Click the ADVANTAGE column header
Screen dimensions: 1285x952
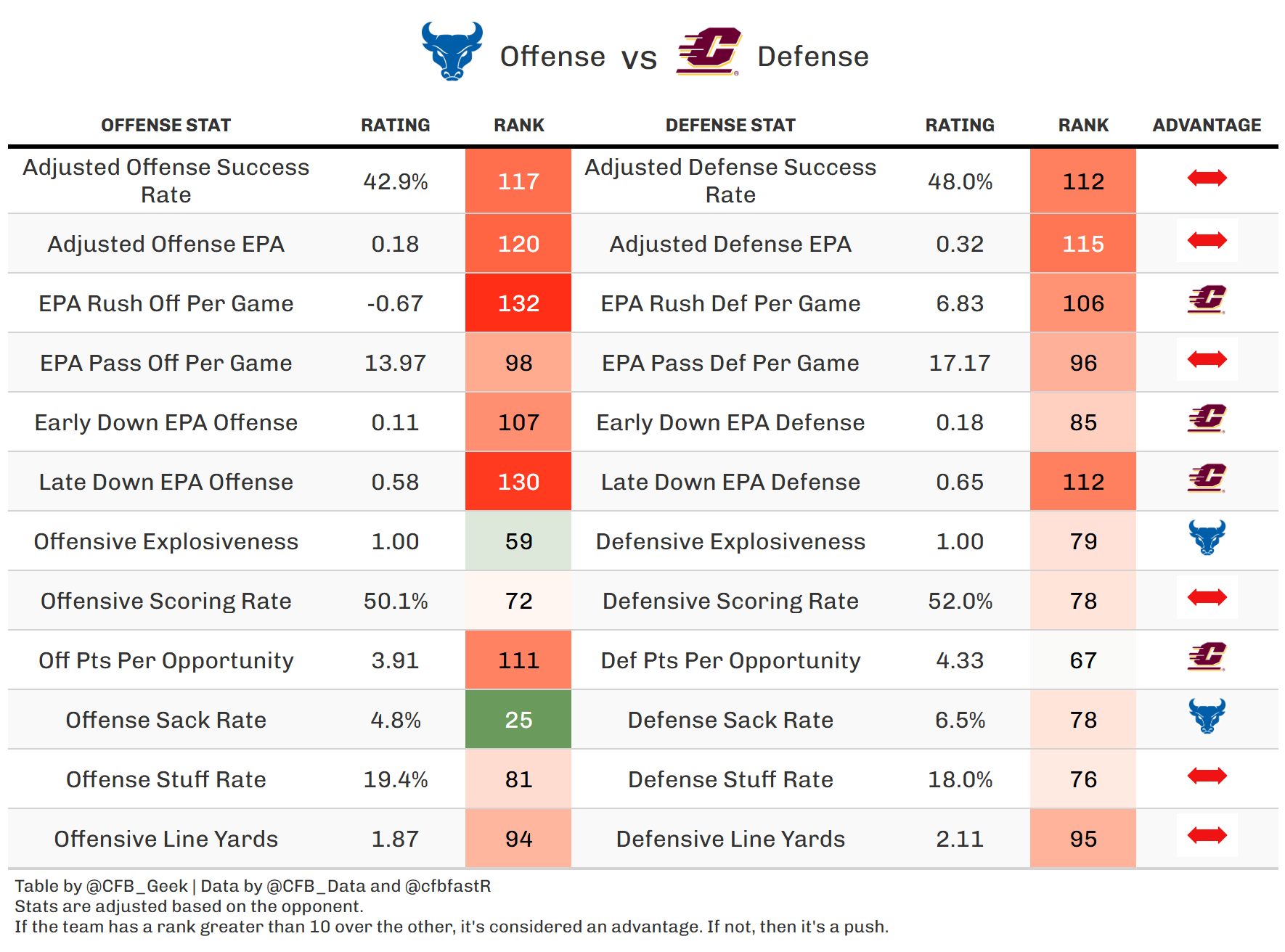(x=1207, y=126)
